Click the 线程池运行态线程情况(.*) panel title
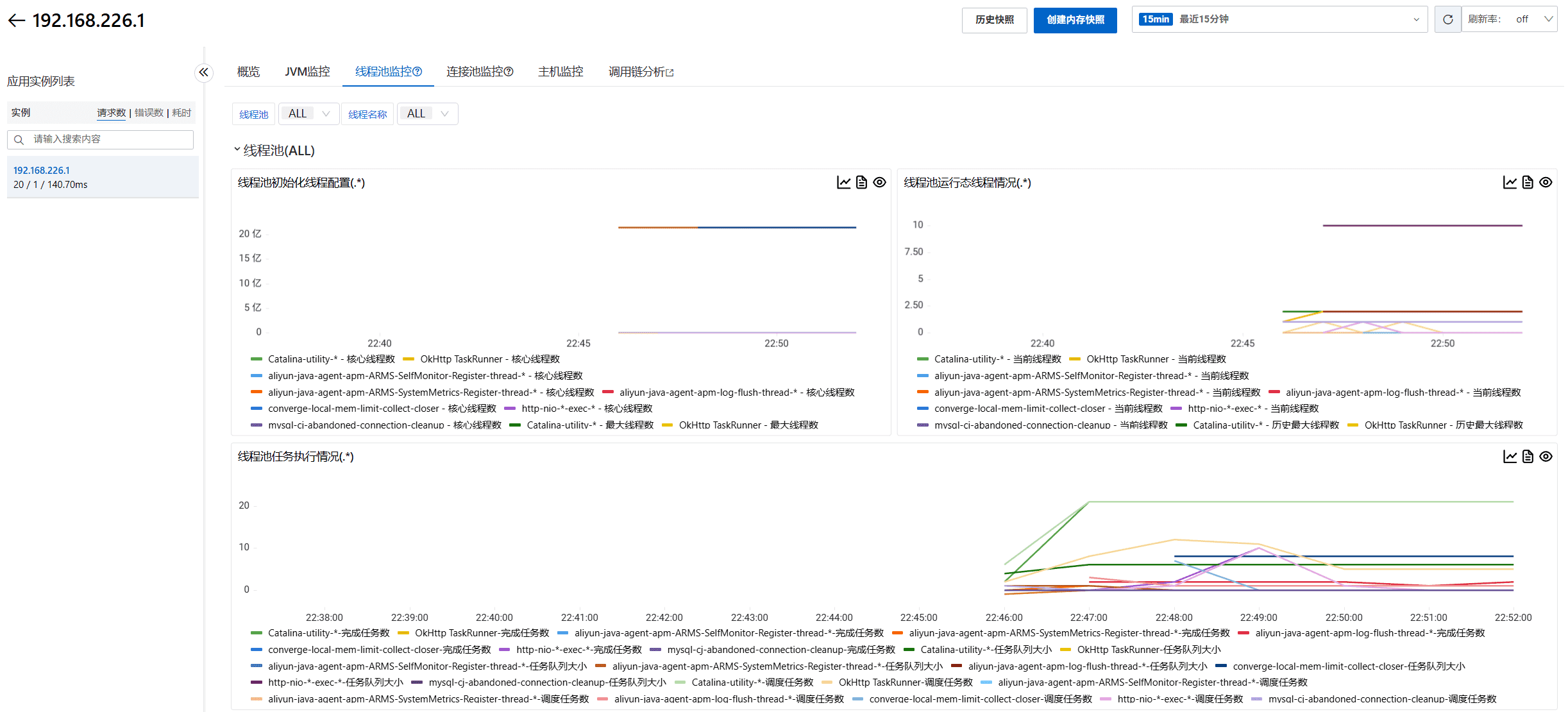 tap(967, 183)
